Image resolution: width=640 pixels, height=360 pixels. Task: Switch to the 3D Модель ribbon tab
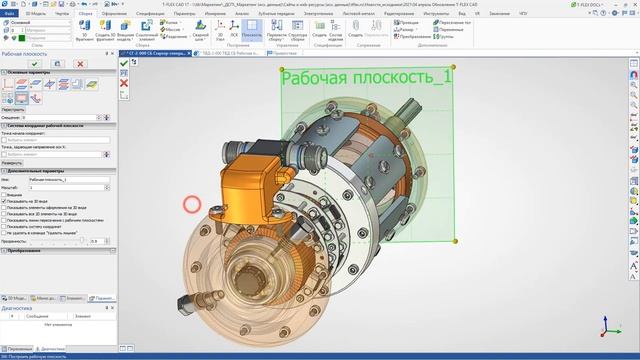tap(36, 13)
